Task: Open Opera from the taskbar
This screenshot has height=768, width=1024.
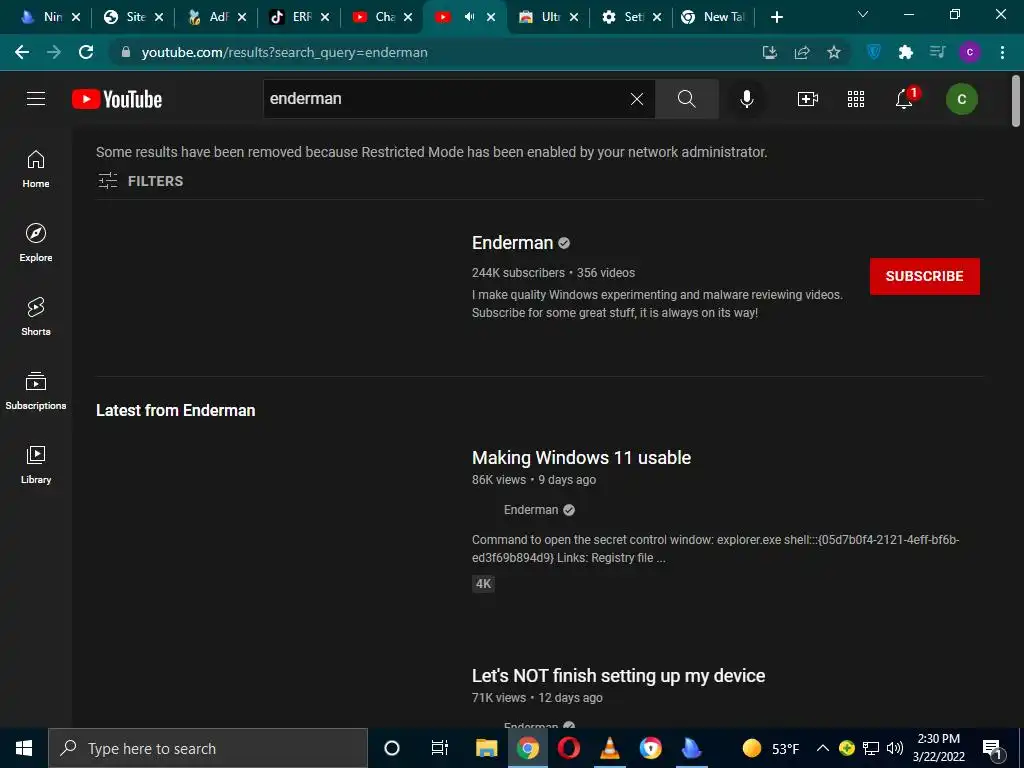Action: (568, 748)
